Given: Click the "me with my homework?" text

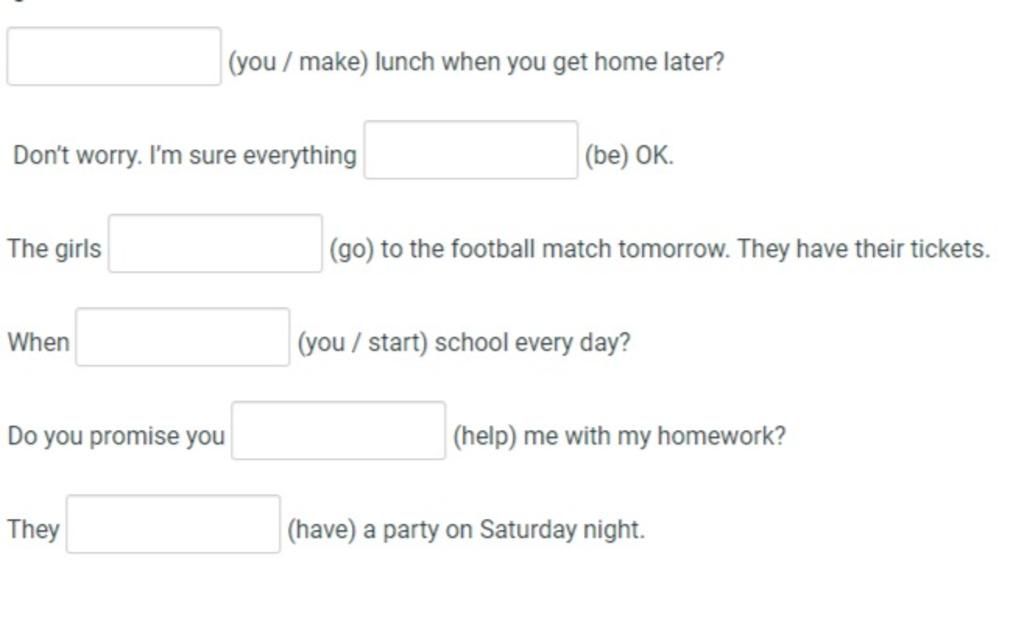Looking at the screenshot, I should 655,436.
